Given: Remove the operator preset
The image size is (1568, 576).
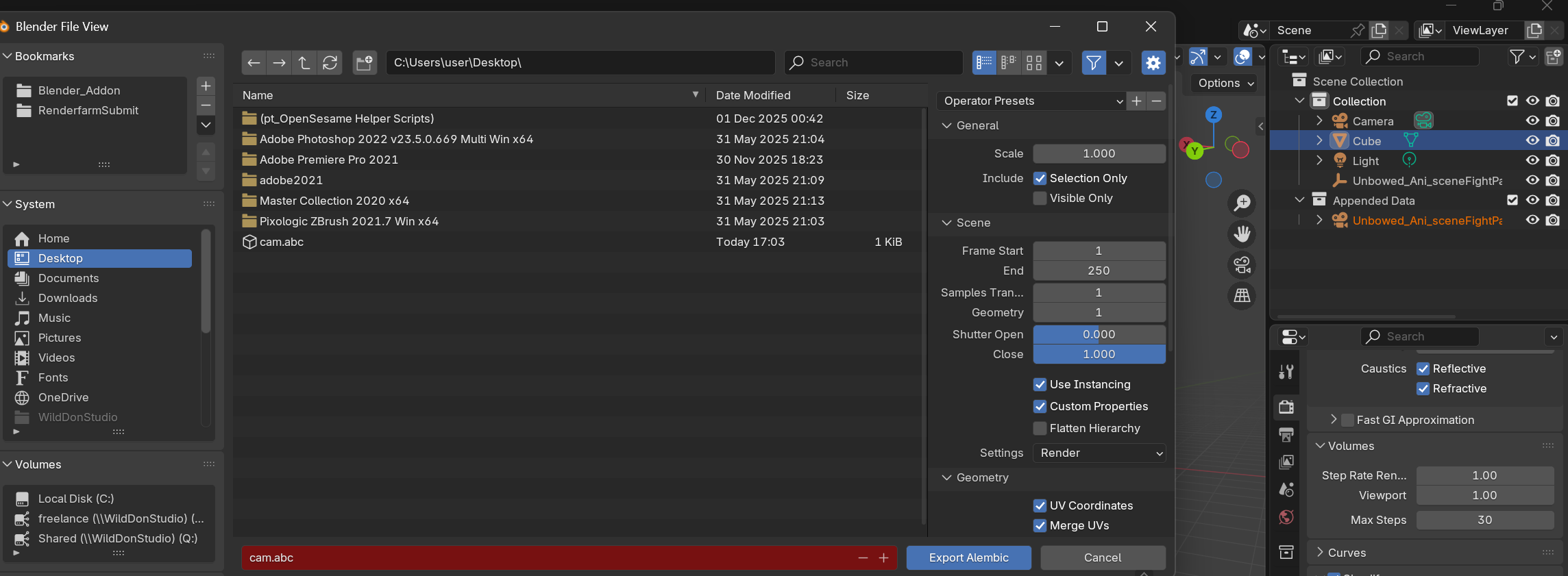Looking at the screenshot, I should 1157,101.
